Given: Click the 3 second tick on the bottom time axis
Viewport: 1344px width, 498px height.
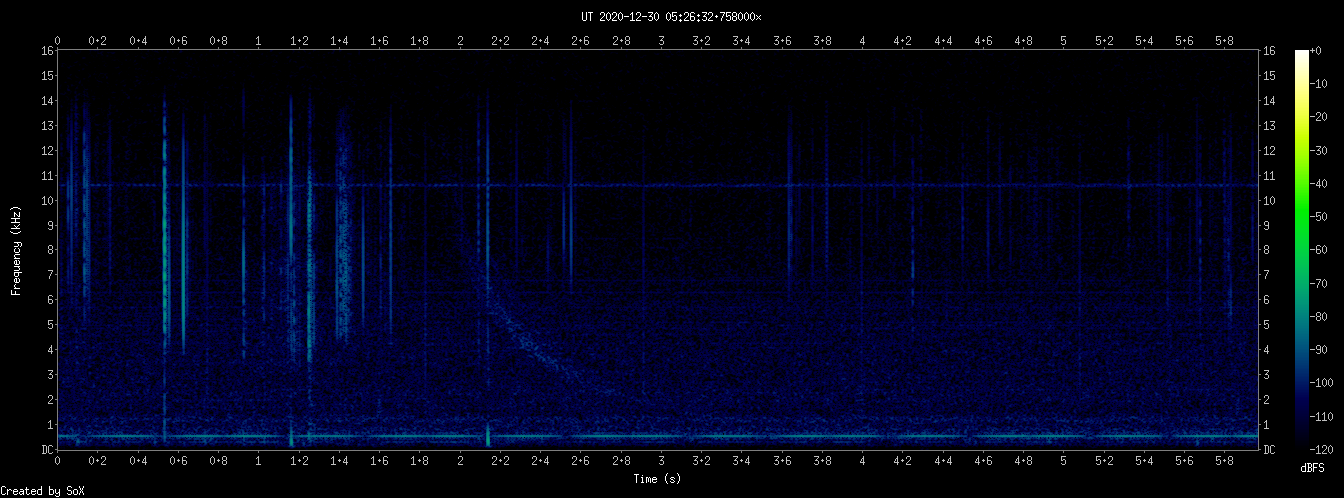Looking at the screenshot, I should [x=662, y=461].
